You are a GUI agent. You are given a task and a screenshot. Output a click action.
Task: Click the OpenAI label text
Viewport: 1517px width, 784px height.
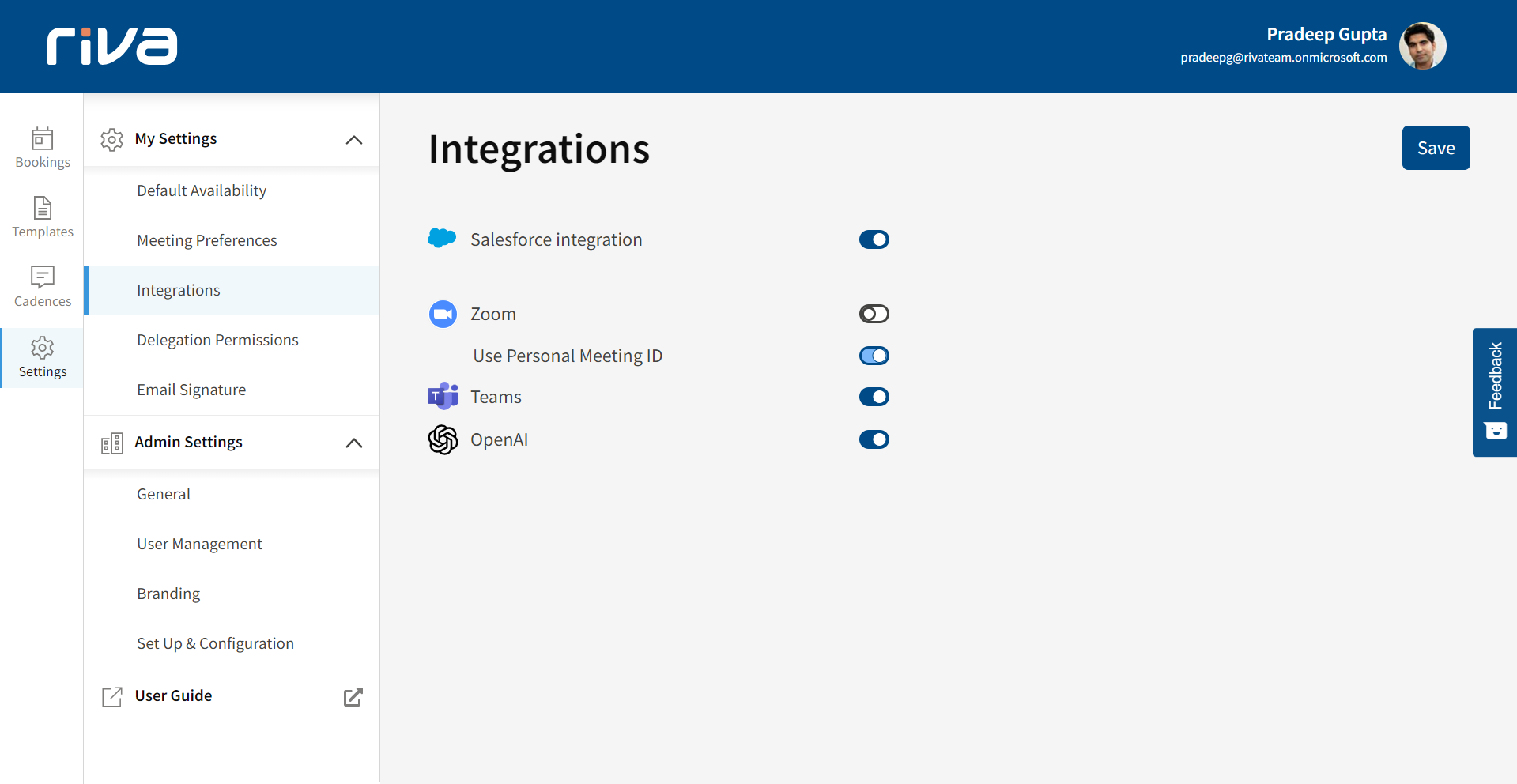(x=499, y=439)
